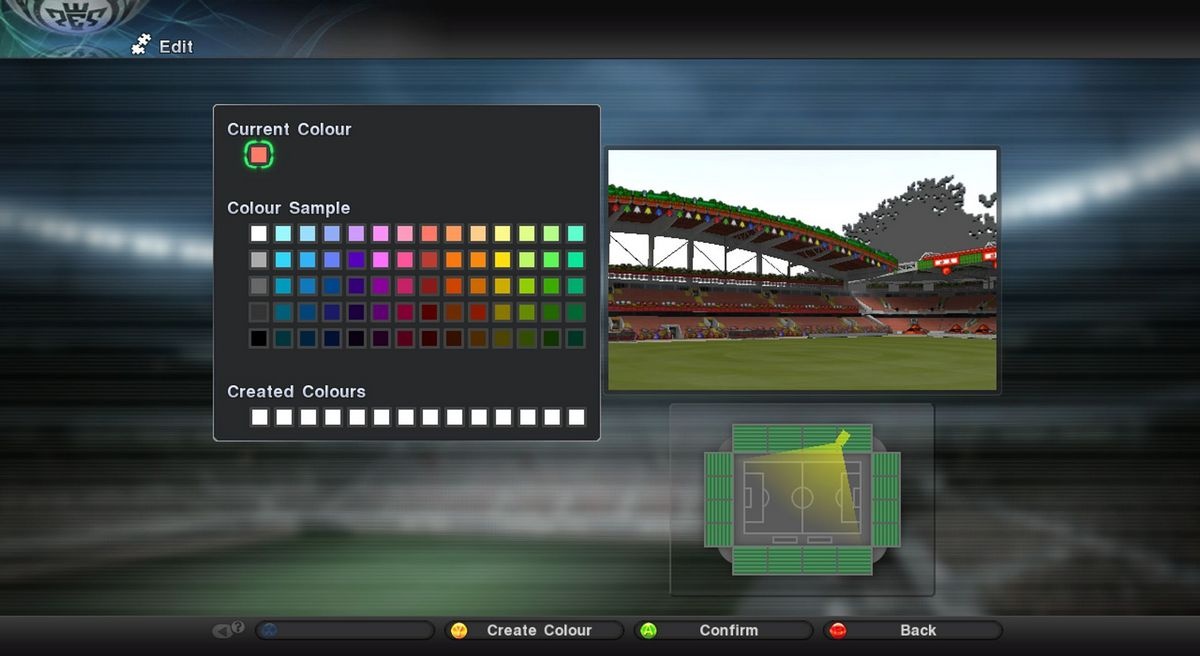Click the Edit icon in the header
Viewport: 1200px width, 656px height.
click(141, 45)
